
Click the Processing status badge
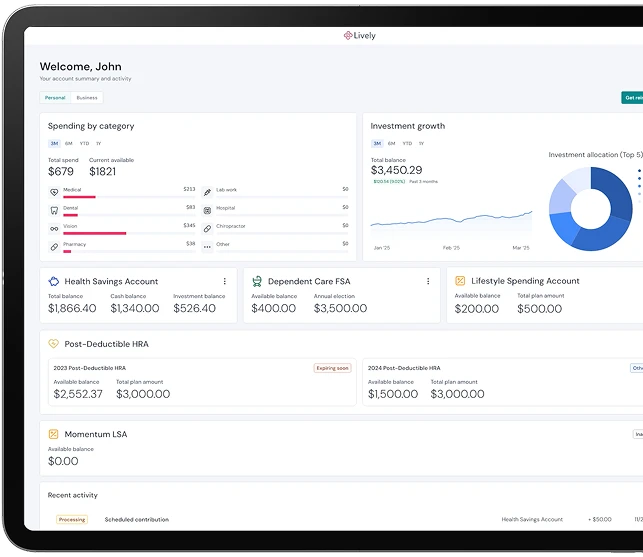coord(72,520)
